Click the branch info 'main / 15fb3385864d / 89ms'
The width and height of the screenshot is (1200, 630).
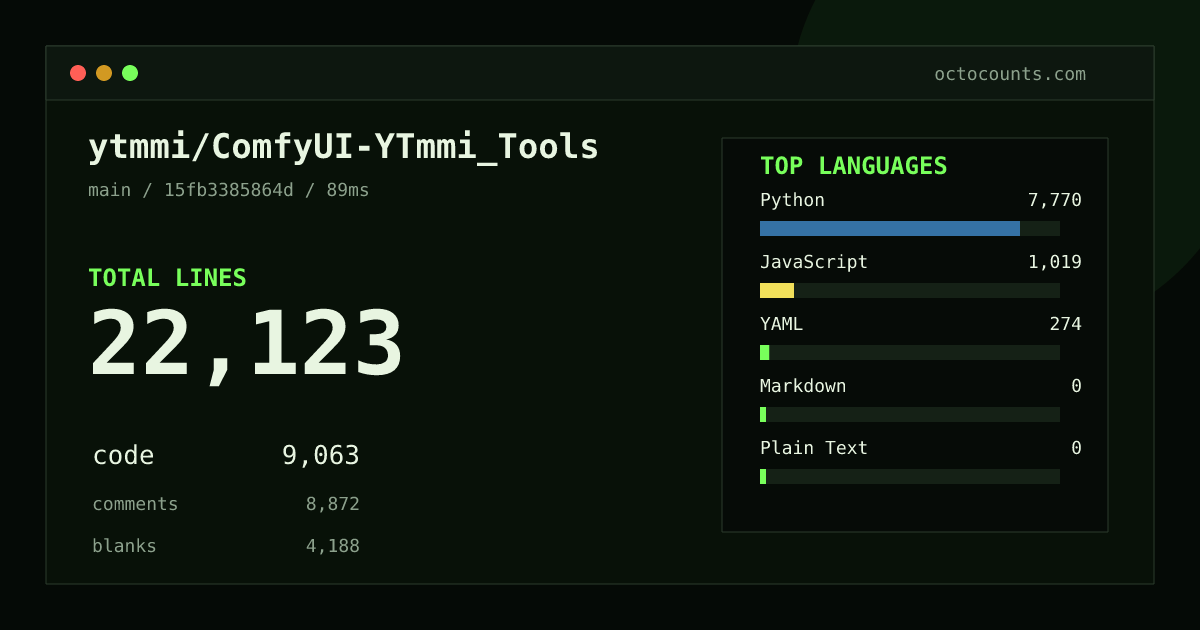point(228,190)
